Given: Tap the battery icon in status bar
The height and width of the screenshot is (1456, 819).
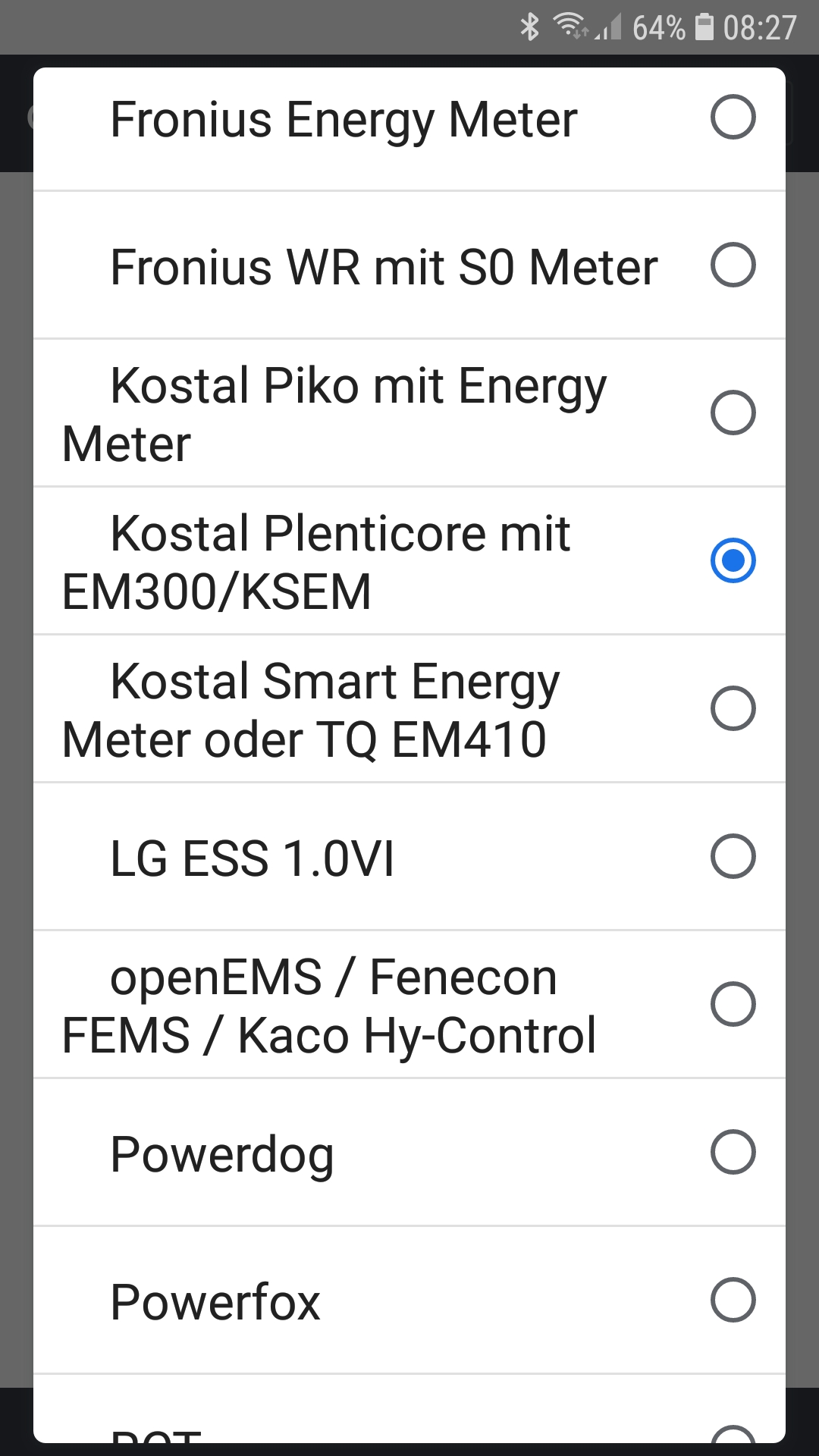Looking at the screenshot, I should click(x=704, y=27).
